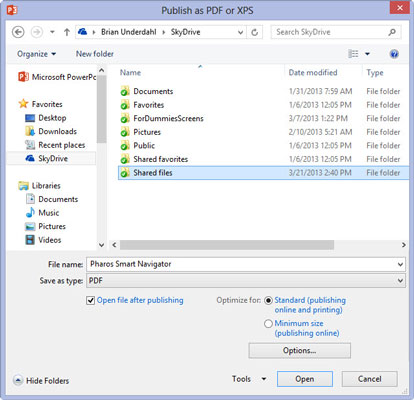The image size is (414, 400).
Task: Click the SkyDrive cloud icon in address bar
Action: coord(83,32)
